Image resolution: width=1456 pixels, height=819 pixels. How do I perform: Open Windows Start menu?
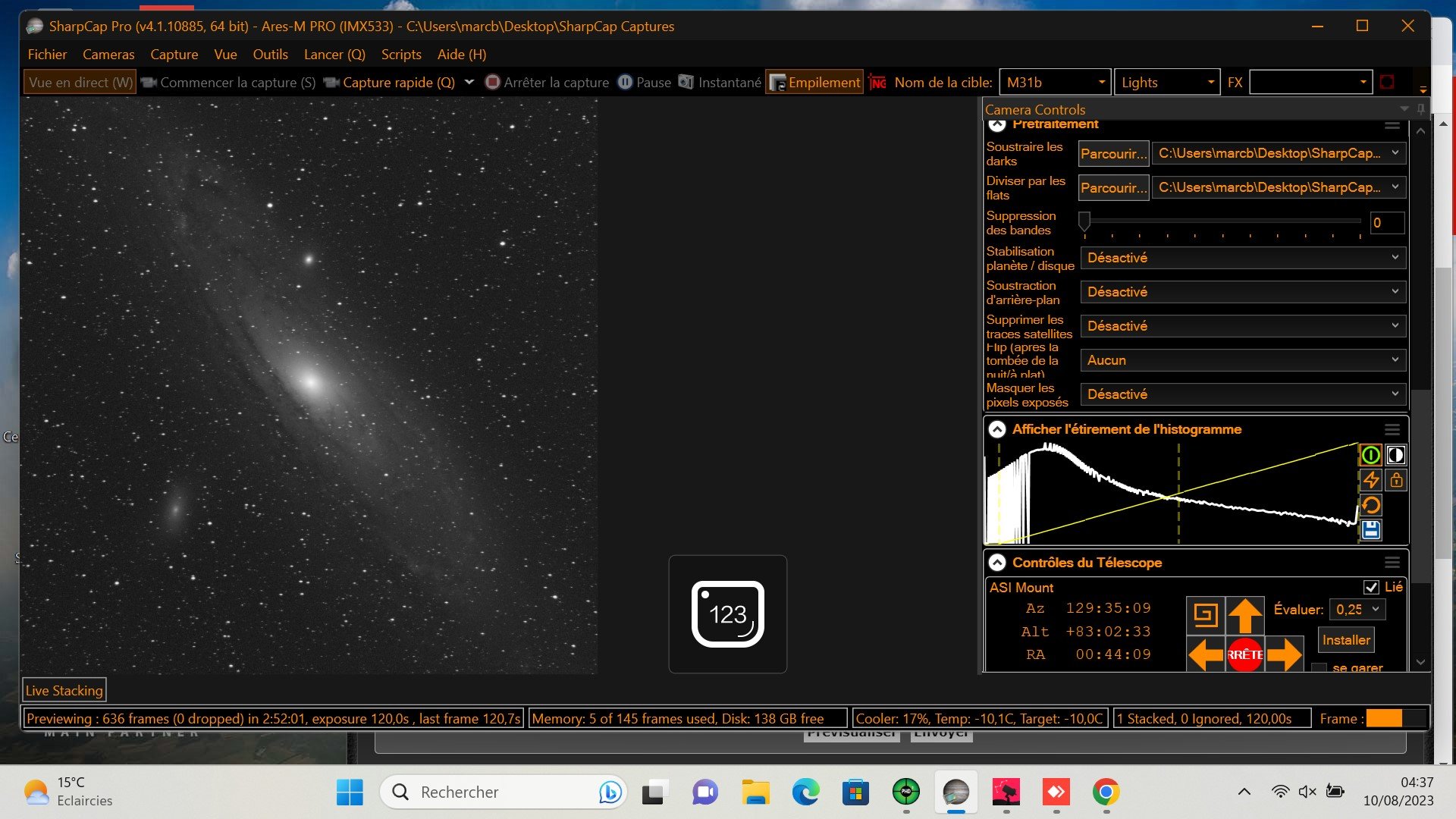pyautogui.click(x=350, y=792)
